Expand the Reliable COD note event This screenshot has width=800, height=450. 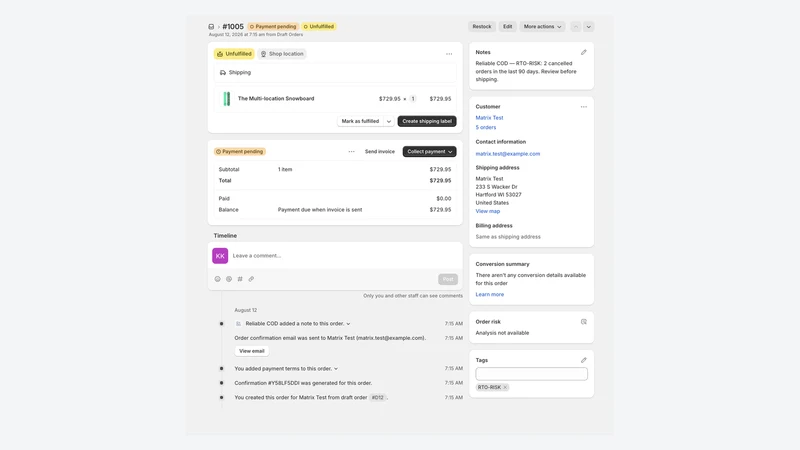[348, 323]
